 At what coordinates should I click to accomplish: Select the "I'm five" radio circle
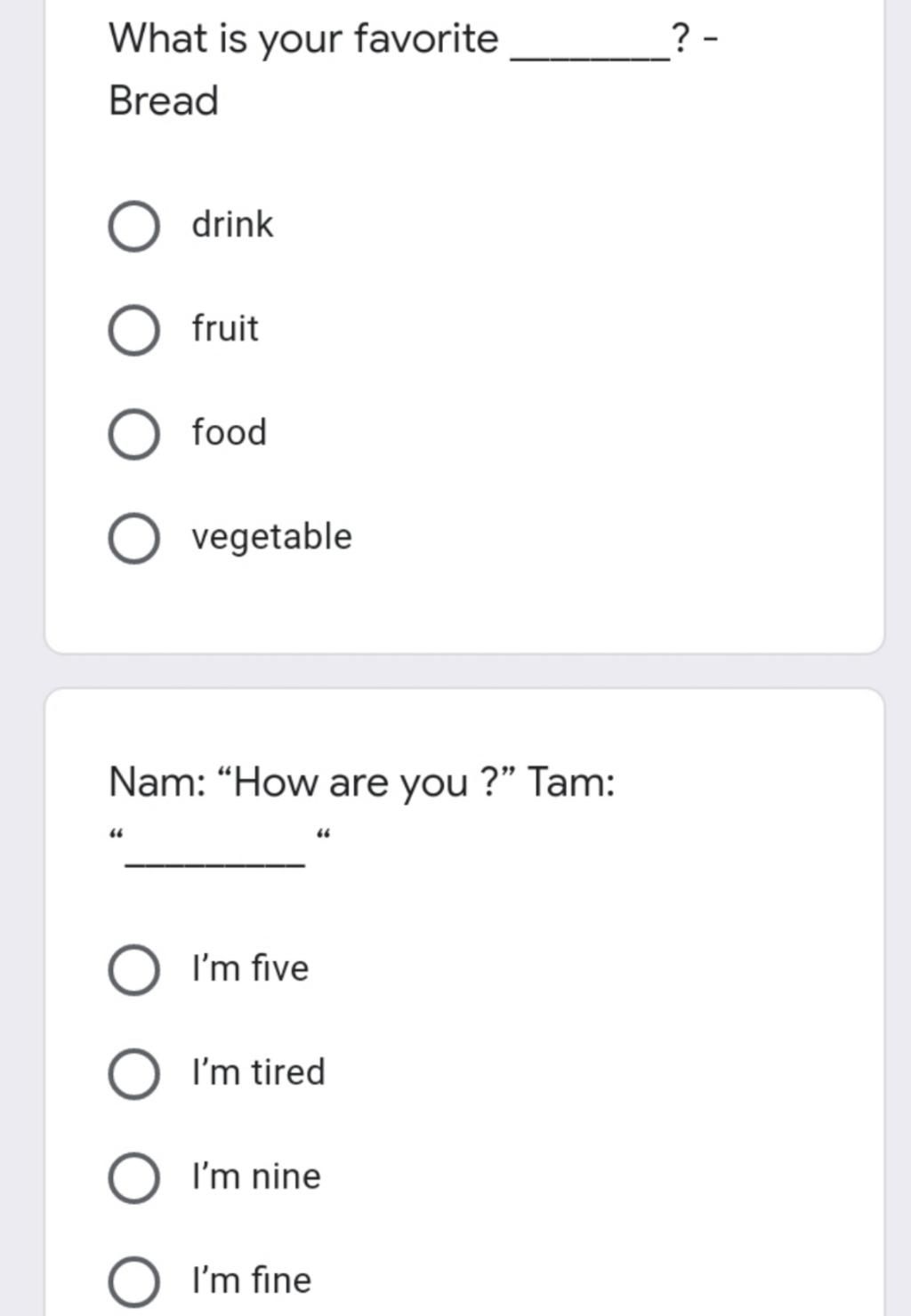click(x=134, y=969)
